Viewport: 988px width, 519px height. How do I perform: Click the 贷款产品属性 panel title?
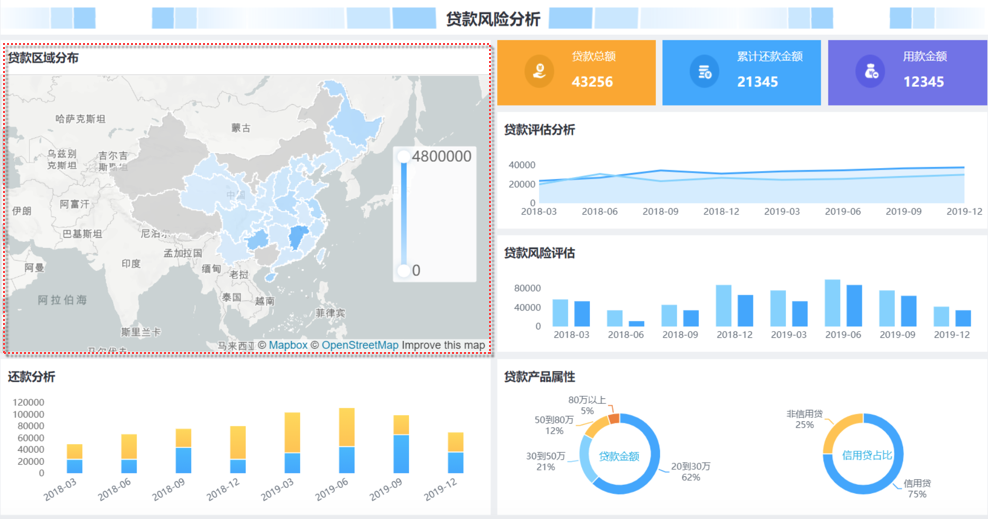tap(539, 377)
